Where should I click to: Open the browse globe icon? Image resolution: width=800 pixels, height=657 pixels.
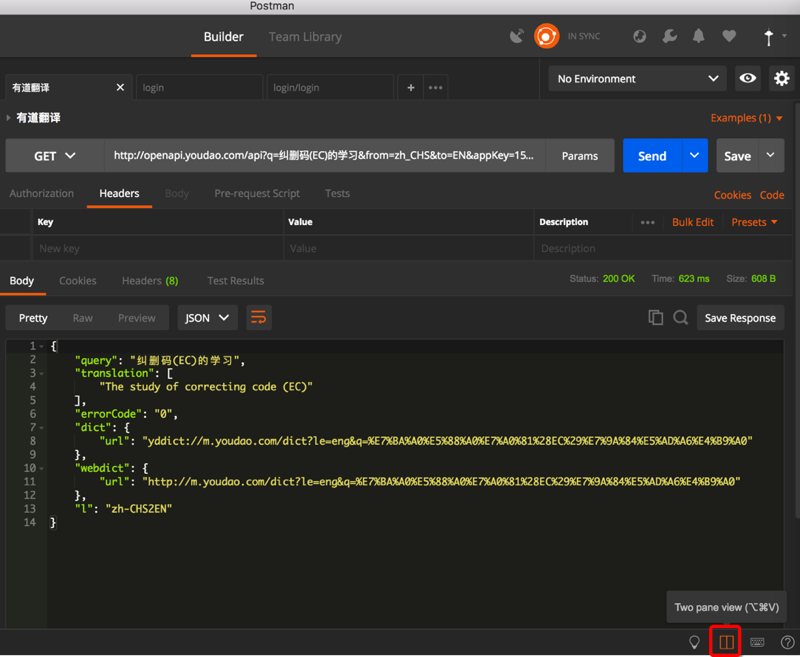639,36
